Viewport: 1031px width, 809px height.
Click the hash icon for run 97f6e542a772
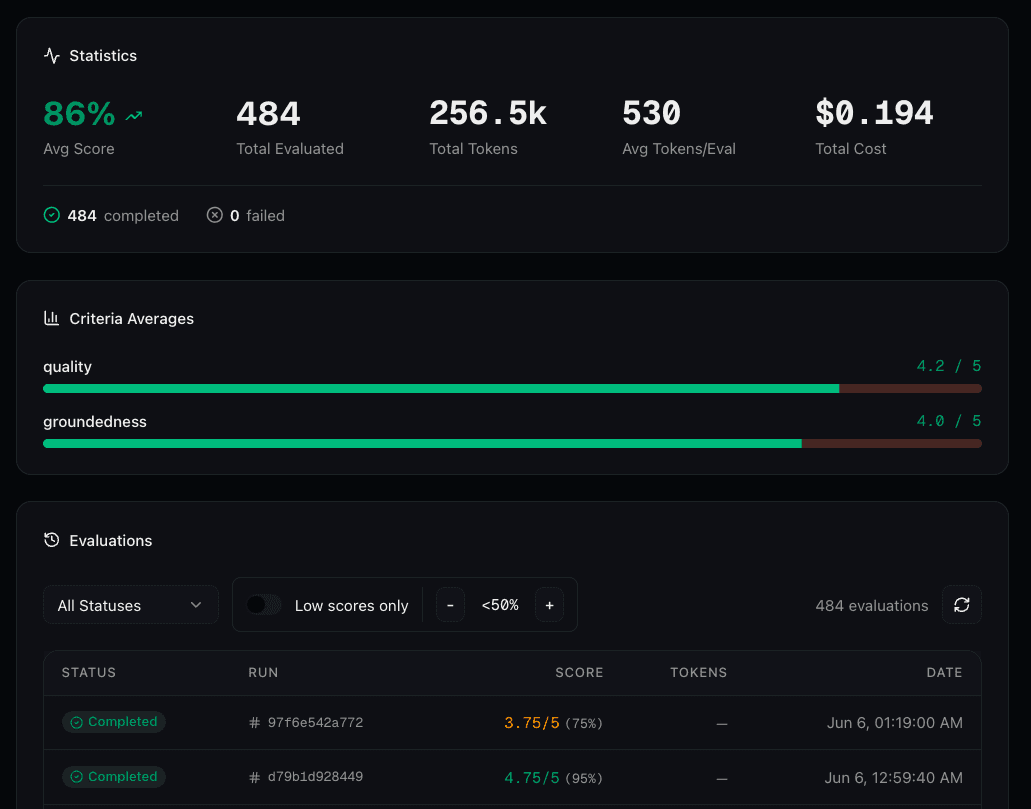pos(254,723)
